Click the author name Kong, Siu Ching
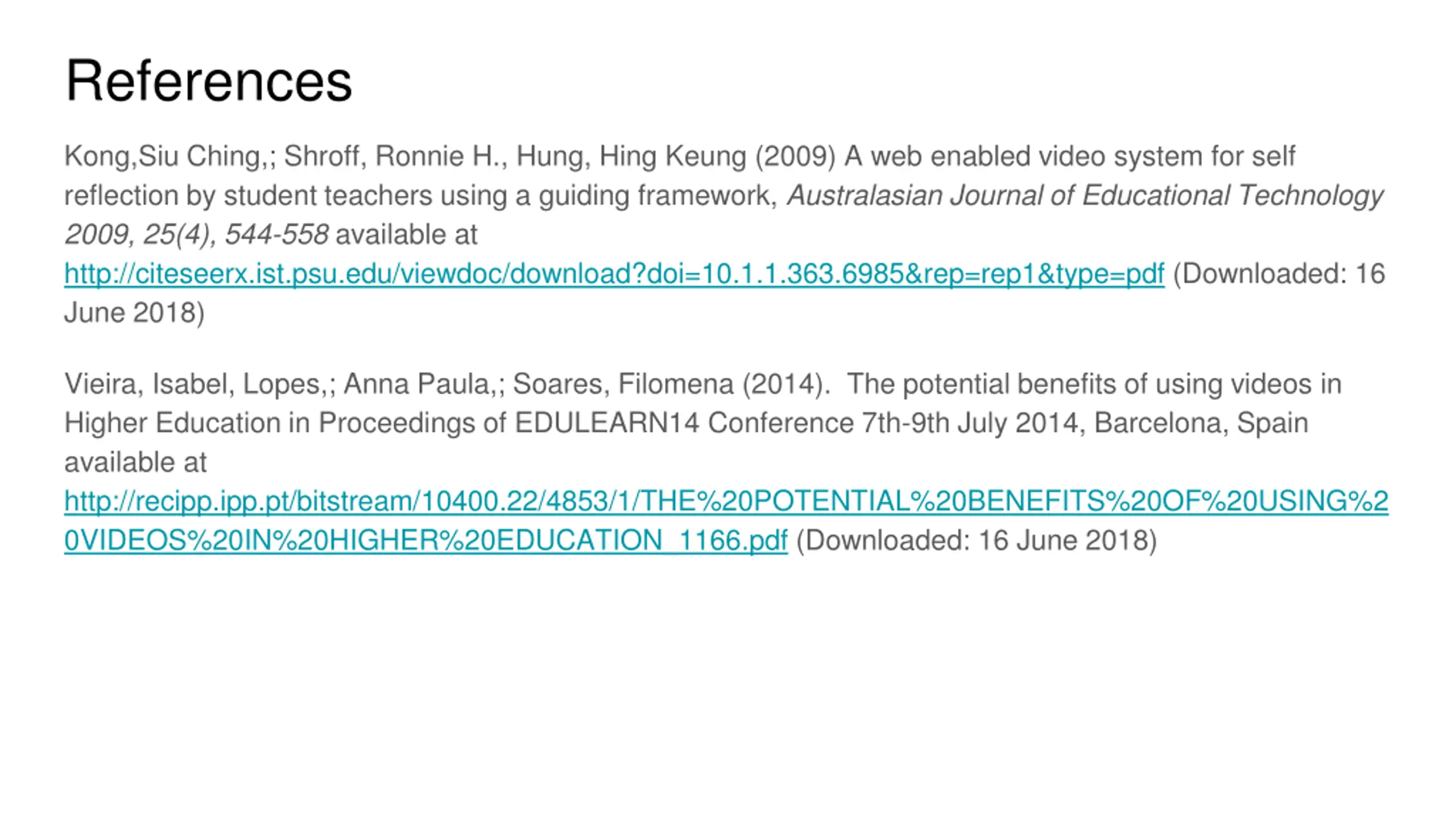 point(163,156)
